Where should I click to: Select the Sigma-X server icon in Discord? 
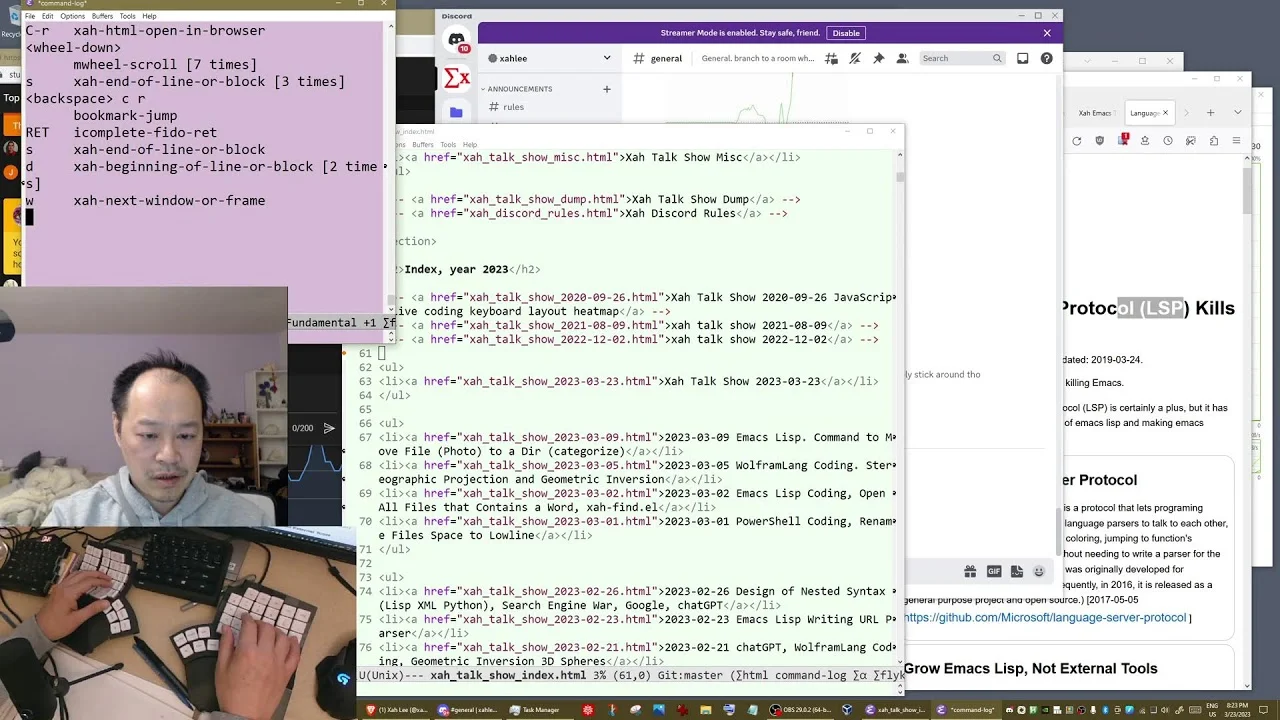click(456, 77)
